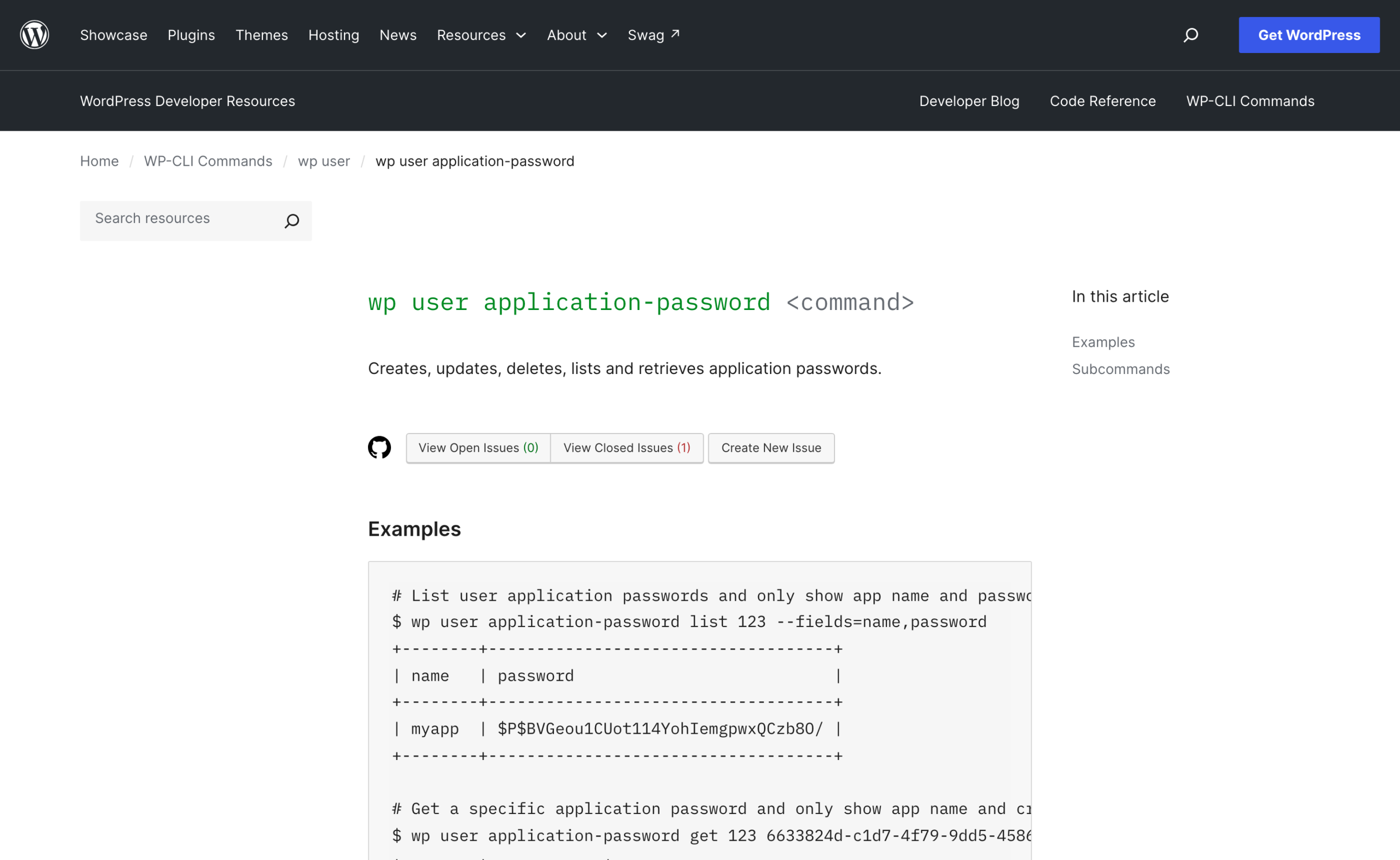1400x860 pixels.
Task: Submit search with the resources magnifier icon
Action: (292, 221)
